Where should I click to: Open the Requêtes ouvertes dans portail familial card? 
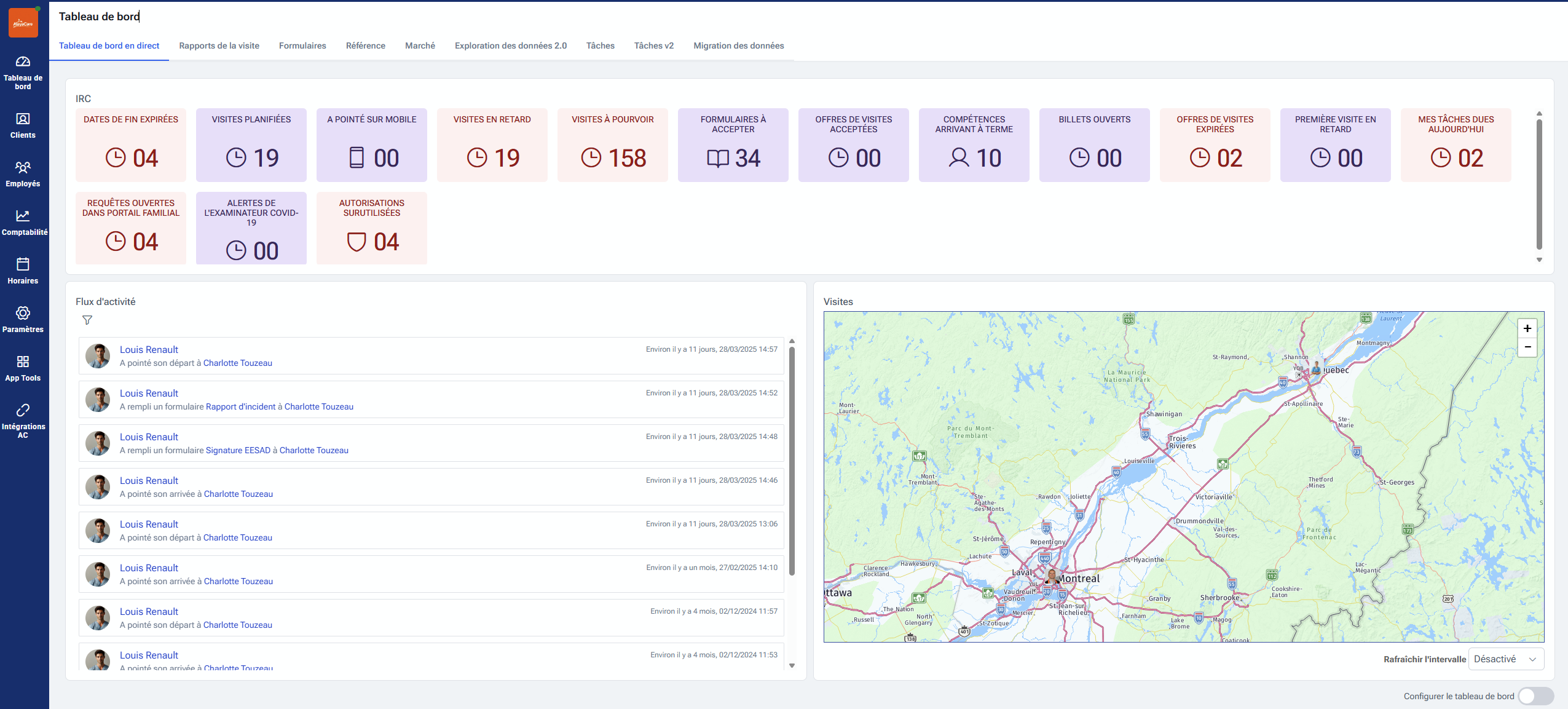(x=131, y=228)
